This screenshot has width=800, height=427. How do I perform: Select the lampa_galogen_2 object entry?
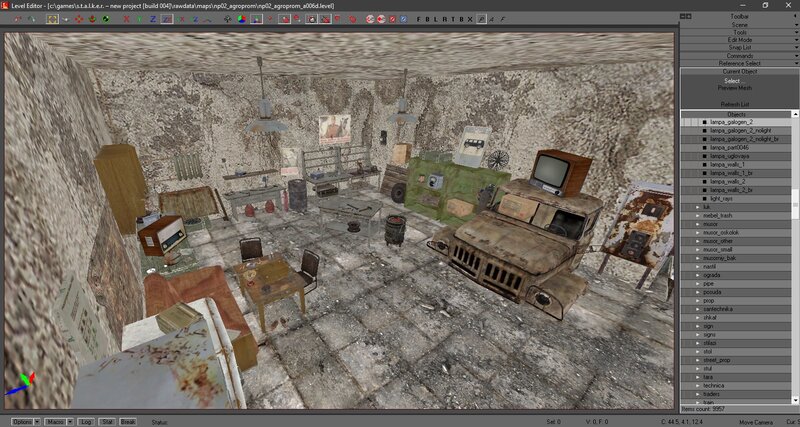tap(731, 122)
